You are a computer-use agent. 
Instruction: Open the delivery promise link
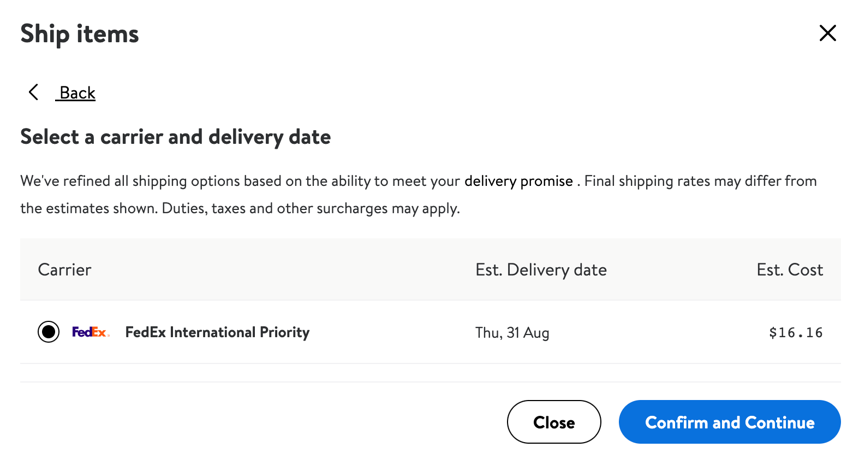click(x=518, y=181)
